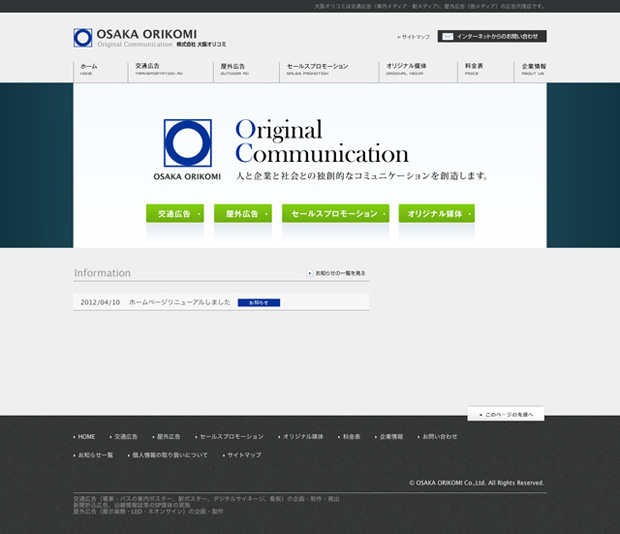620x534 pixels.
Task: Select the 企業情報 navigation menu item
Action: (x=533, y=69)
